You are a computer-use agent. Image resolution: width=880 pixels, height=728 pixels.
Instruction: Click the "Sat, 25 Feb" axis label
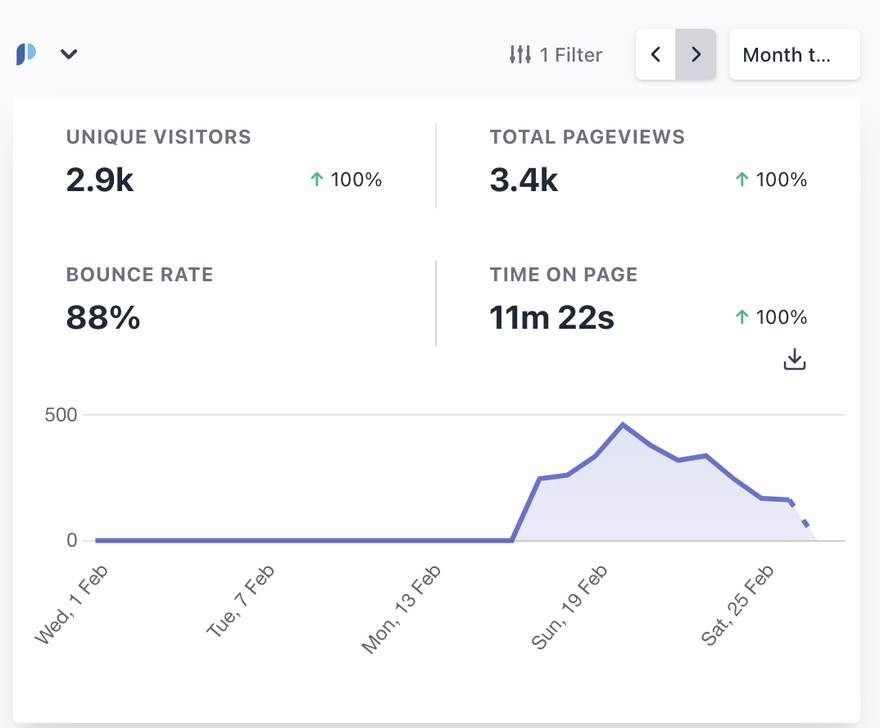click(738, 605)
